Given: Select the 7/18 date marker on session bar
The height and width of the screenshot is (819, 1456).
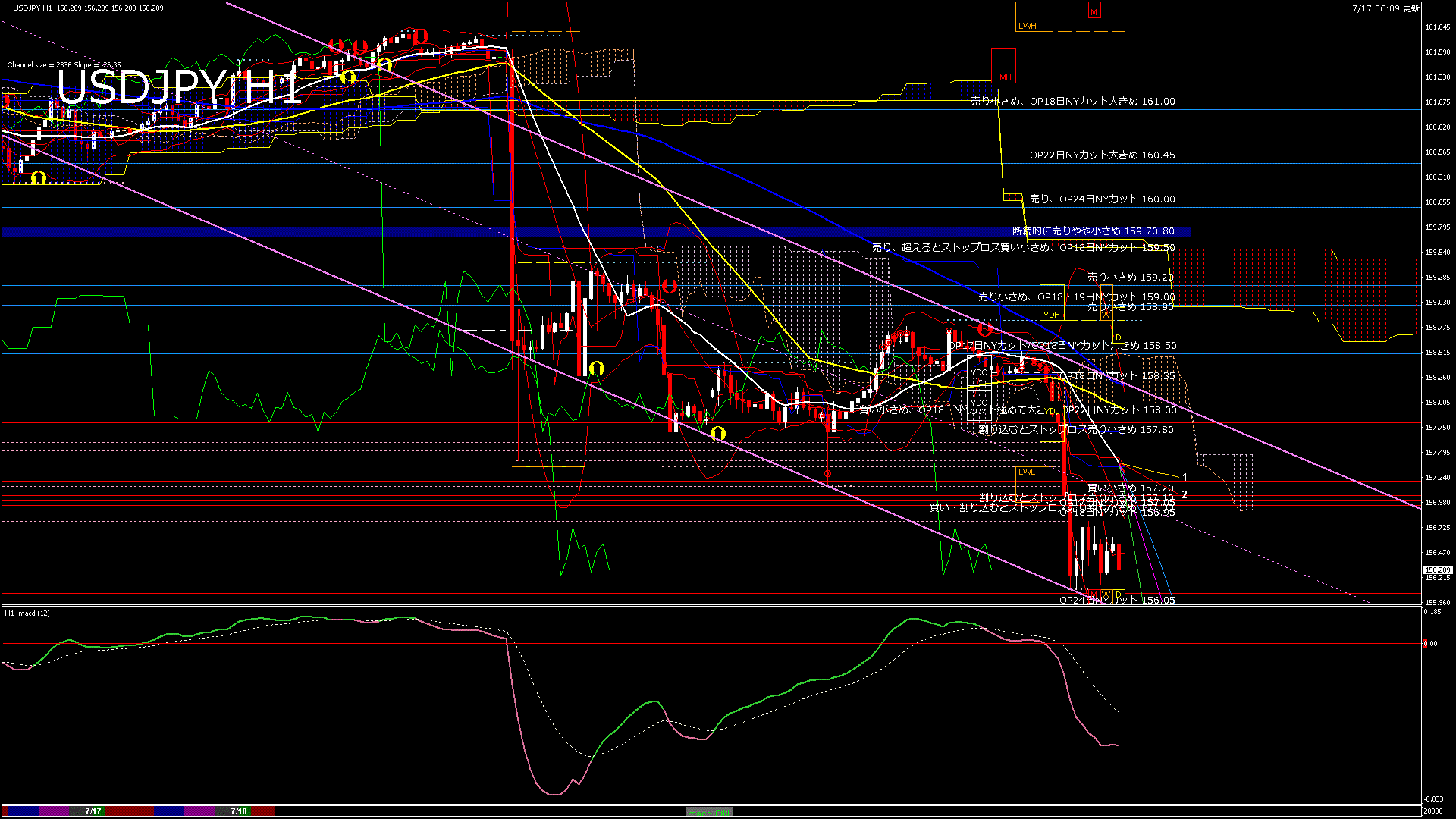Looking at the screenshot, I should click(x=239, y=811).
